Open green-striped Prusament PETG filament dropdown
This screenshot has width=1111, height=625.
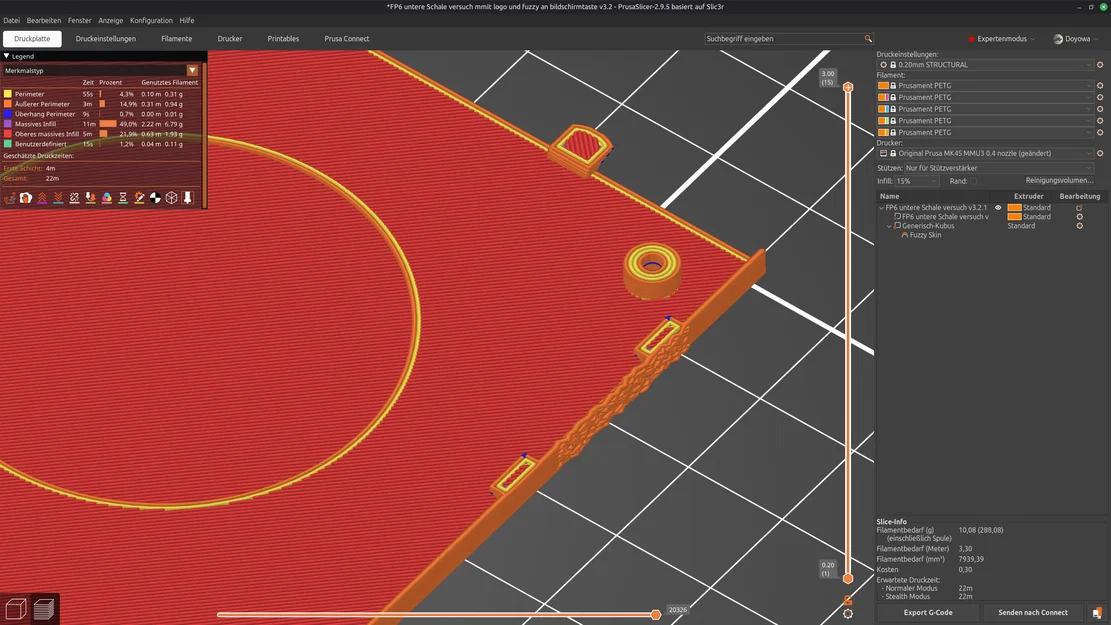coord(985,120)
